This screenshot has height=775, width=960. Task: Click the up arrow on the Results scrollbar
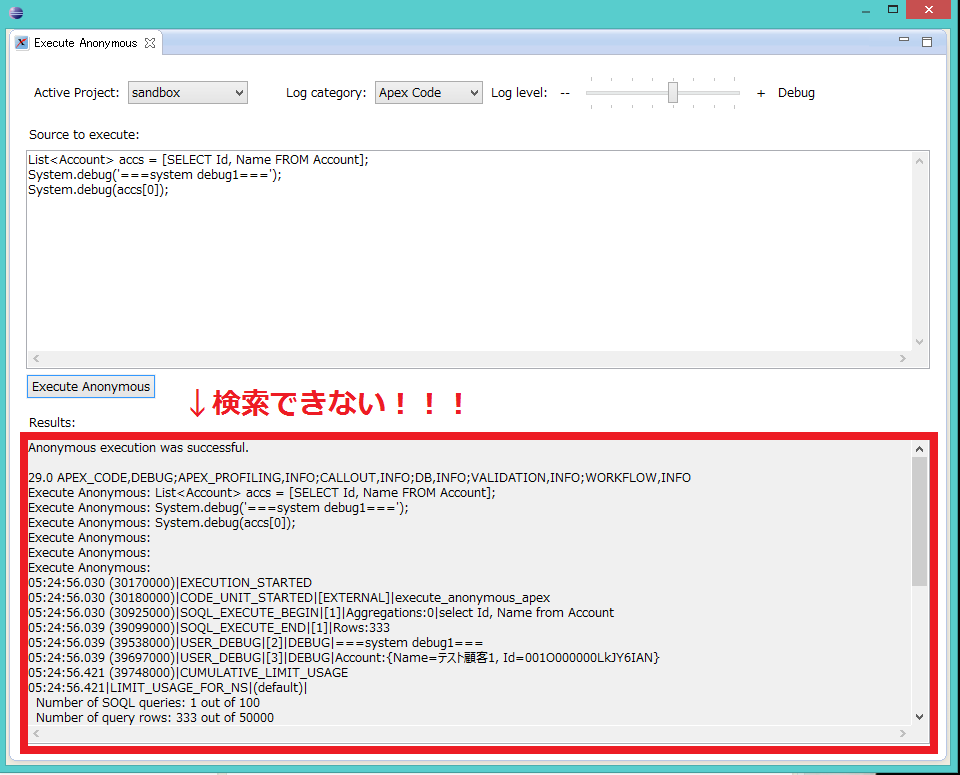point(921,448)
